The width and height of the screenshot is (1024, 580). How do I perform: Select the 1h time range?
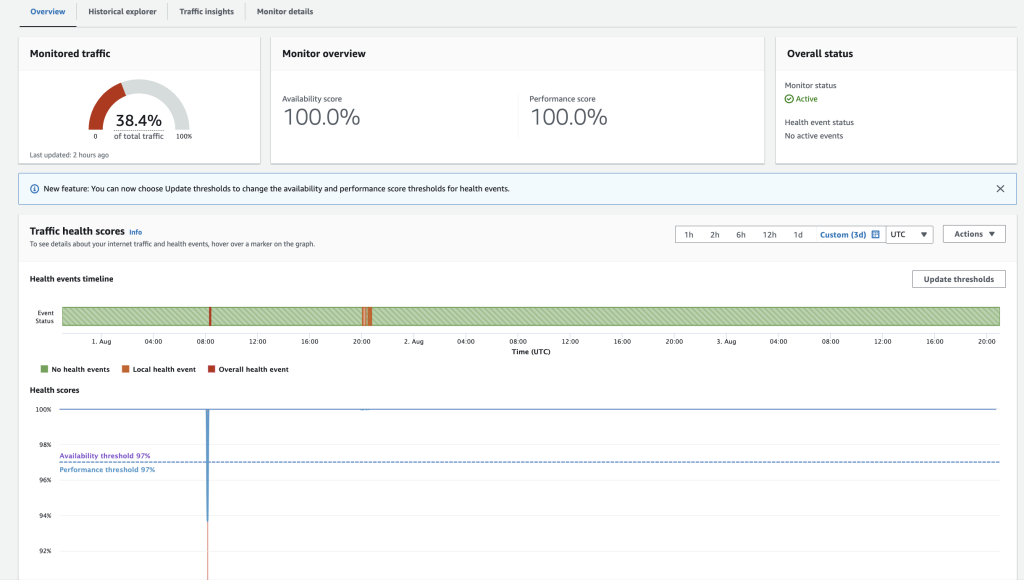coord(687,234)
